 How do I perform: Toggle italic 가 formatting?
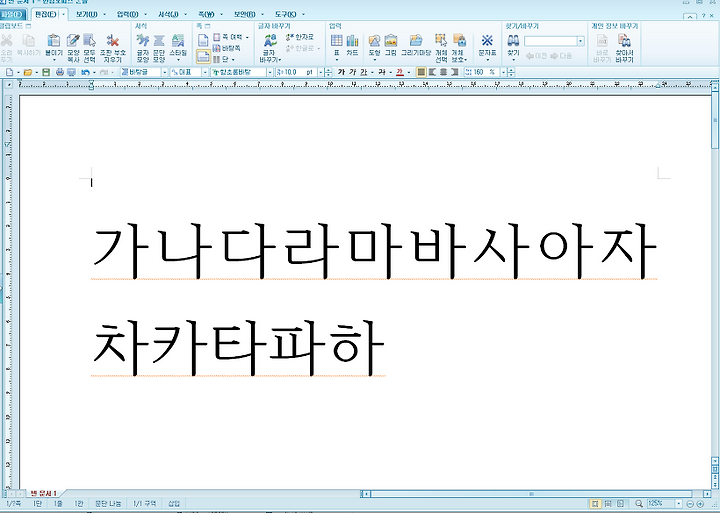pyautogui.click(x=352, y=72)
